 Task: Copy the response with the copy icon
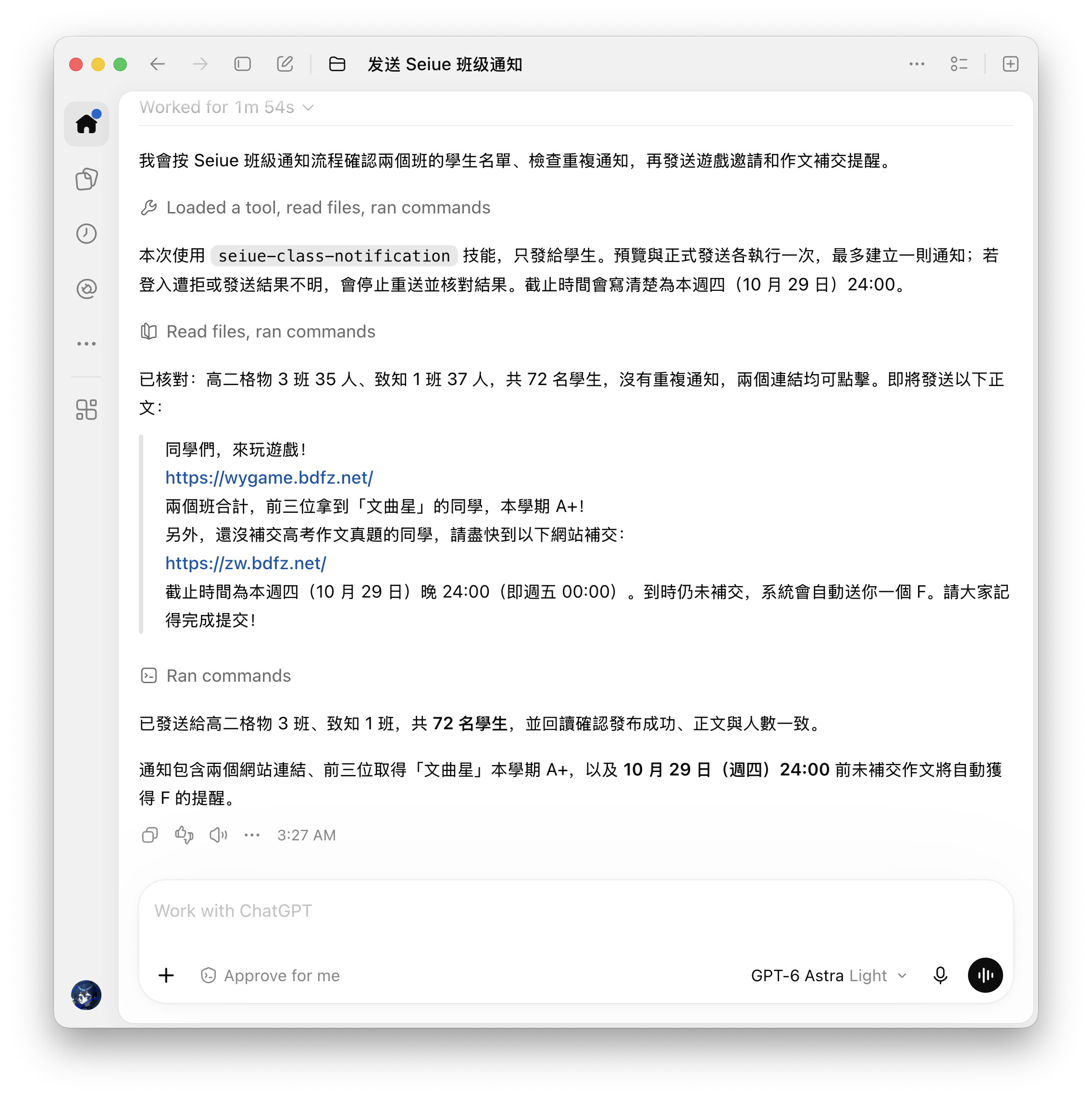pyautogui.click(x=150, y=835)
